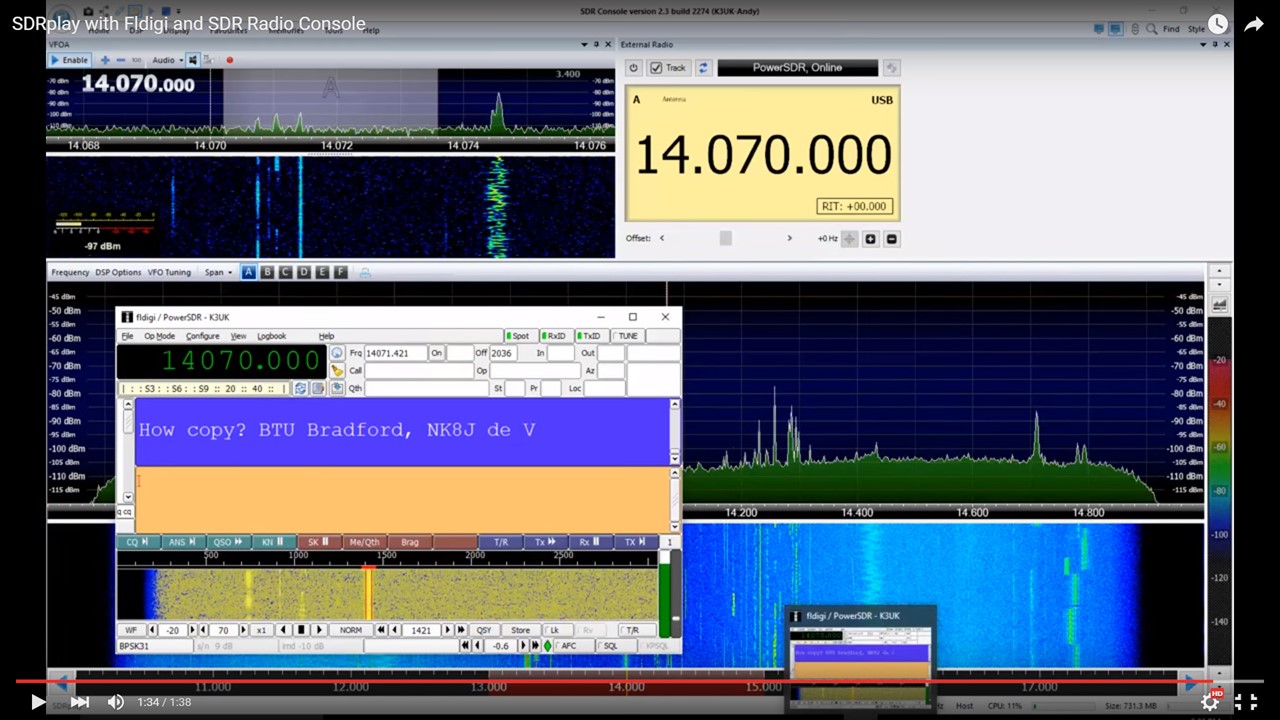Click the CQ macro button
The height and width of the screenshot is (720, 1280).
tap(139, 542)
